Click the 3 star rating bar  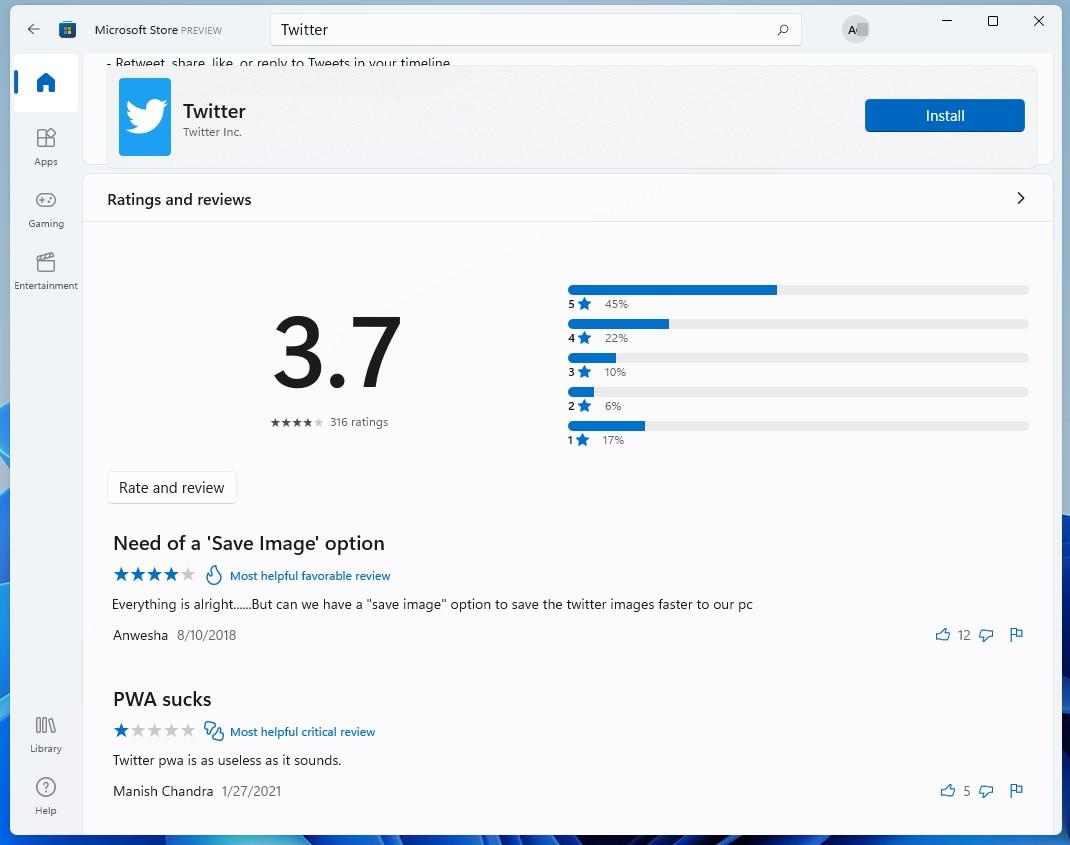point(798,358)
